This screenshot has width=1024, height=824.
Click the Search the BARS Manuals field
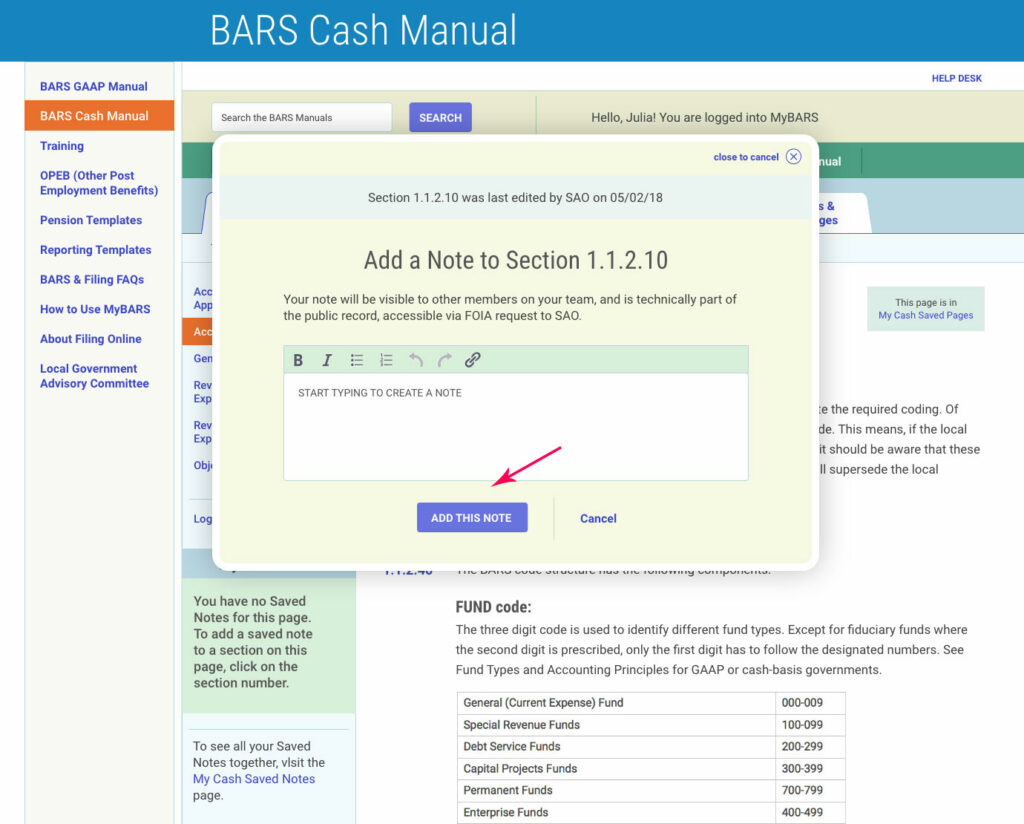tap(302, 118)
